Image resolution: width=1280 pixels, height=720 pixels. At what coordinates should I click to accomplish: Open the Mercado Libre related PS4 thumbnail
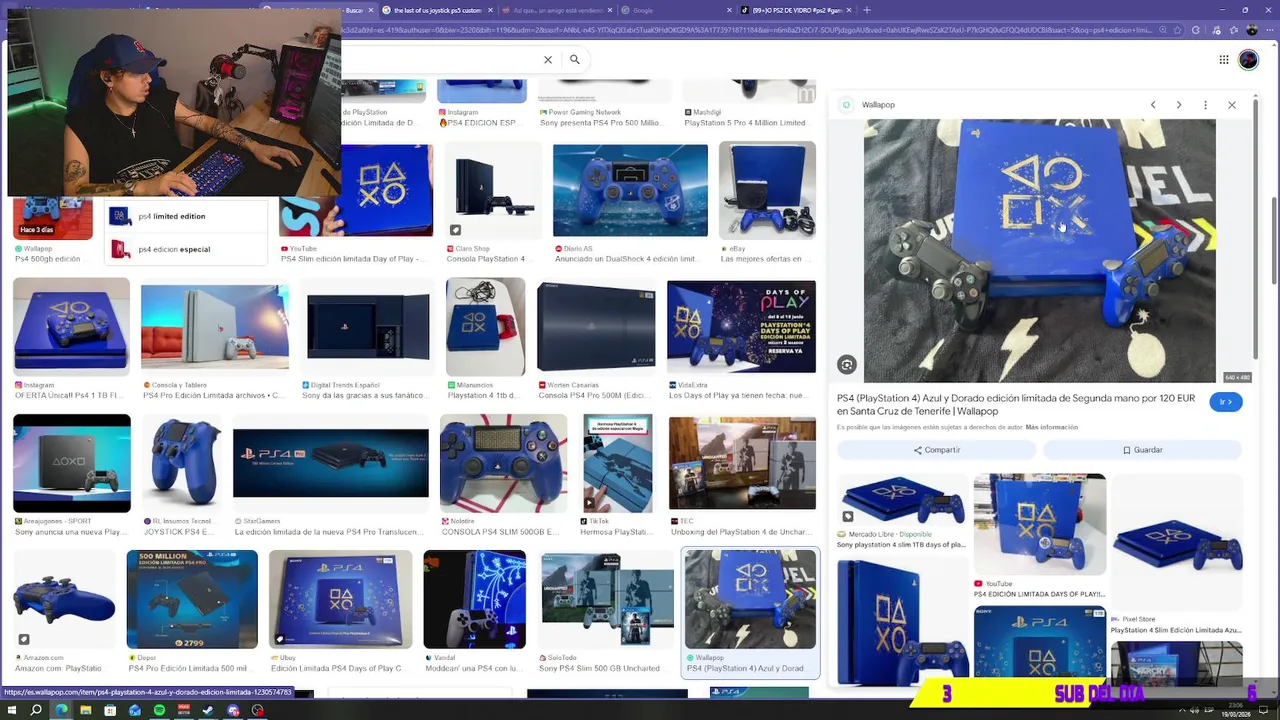click(902, 500)
